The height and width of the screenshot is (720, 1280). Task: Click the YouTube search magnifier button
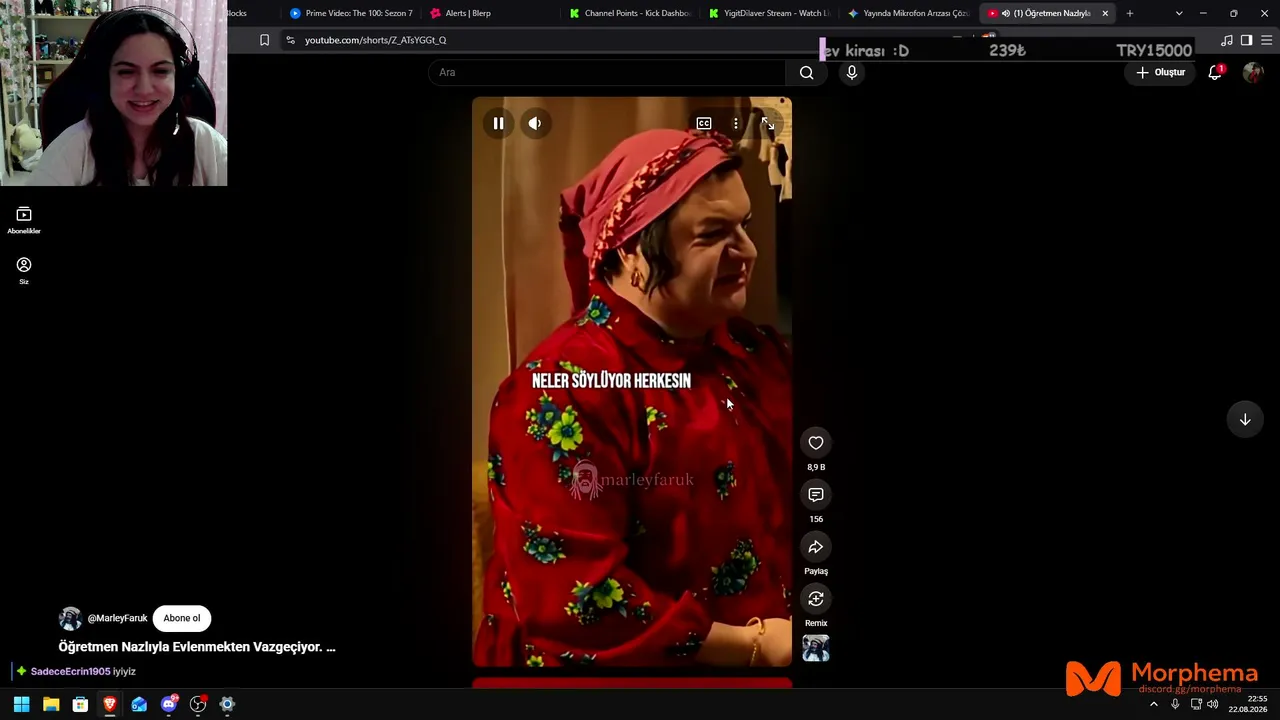point(807,72)
